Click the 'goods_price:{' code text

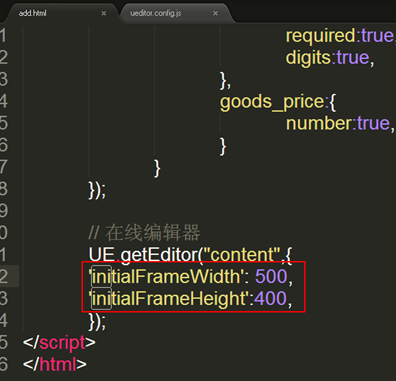[x=278, y=102]
